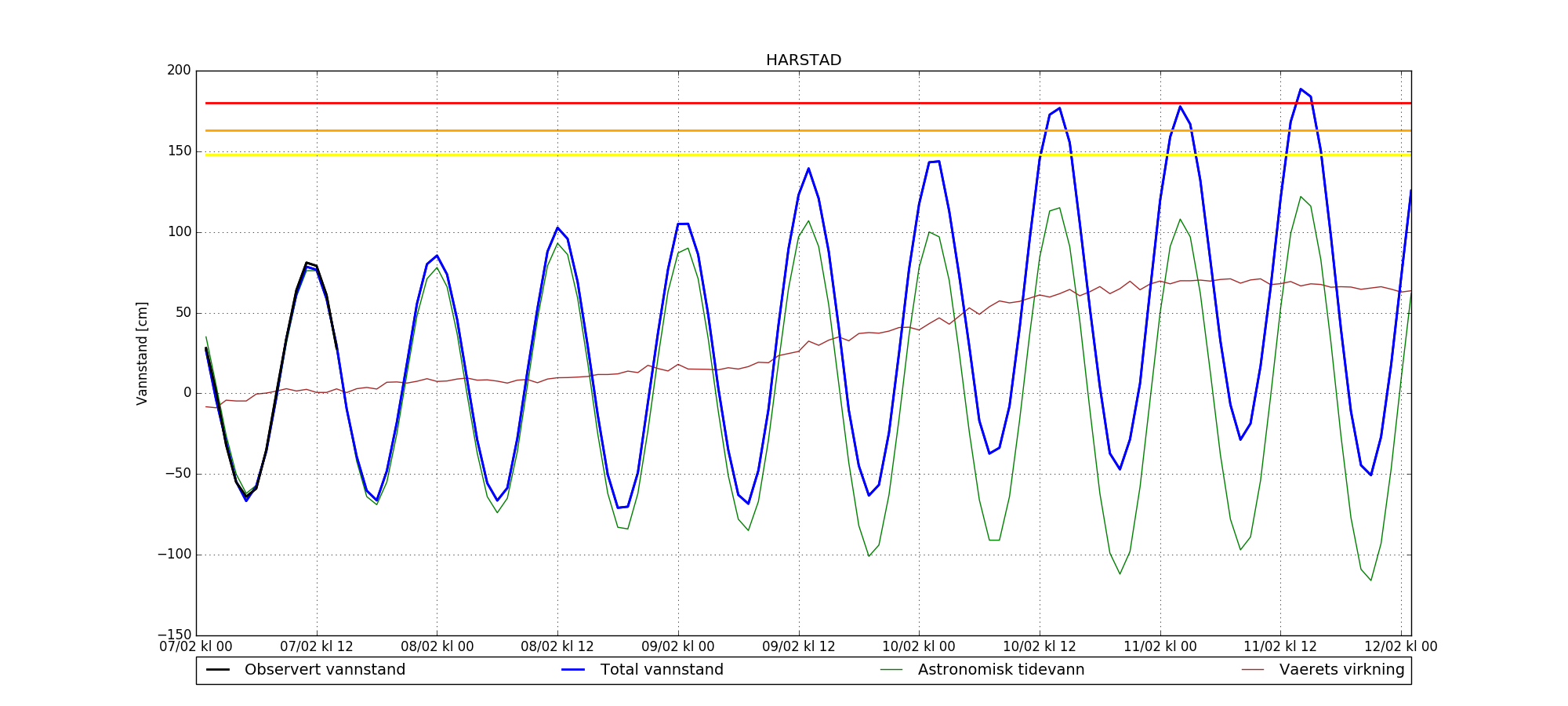Click the 200 y-axis tick label
The image size is (1568, 706).
click(x=179, y=71)
